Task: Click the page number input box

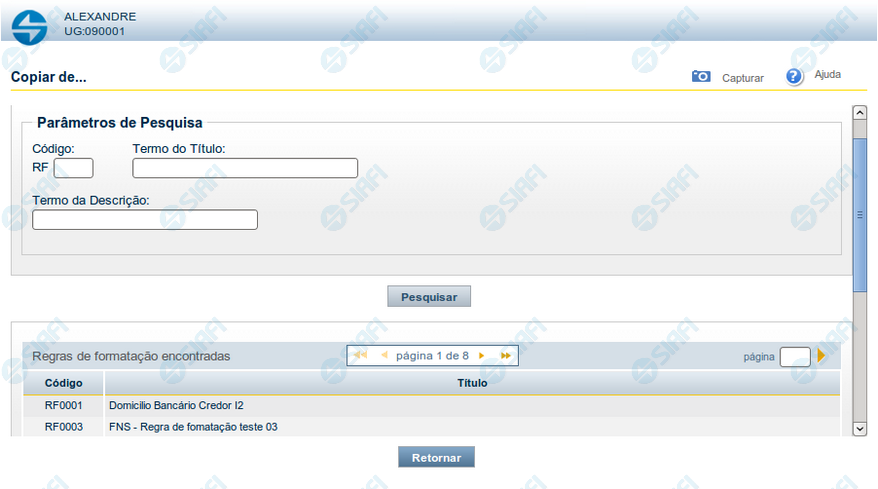Action: pos(794,356)
